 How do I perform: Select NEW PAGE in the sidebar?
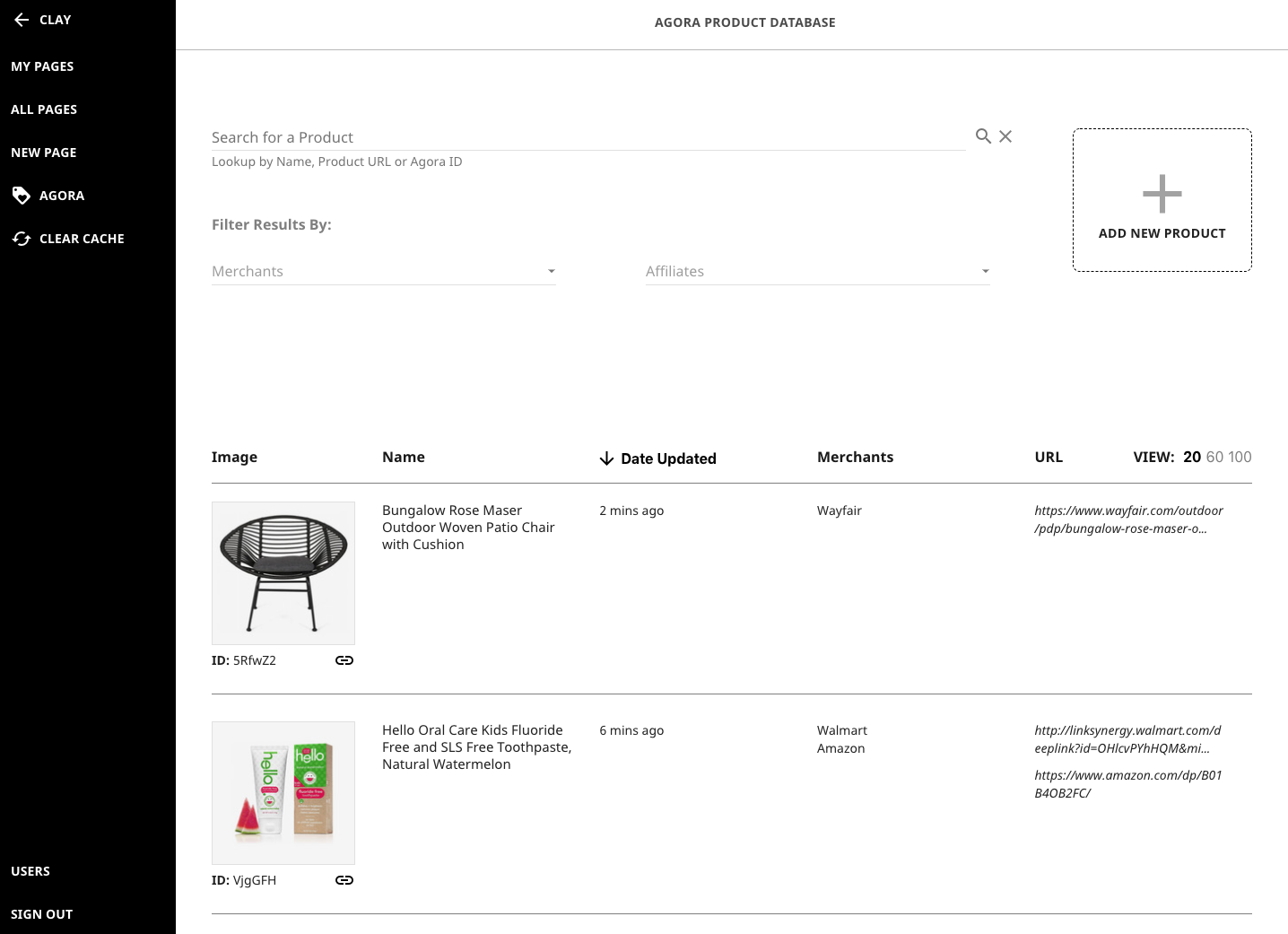[x=43, y=152]
